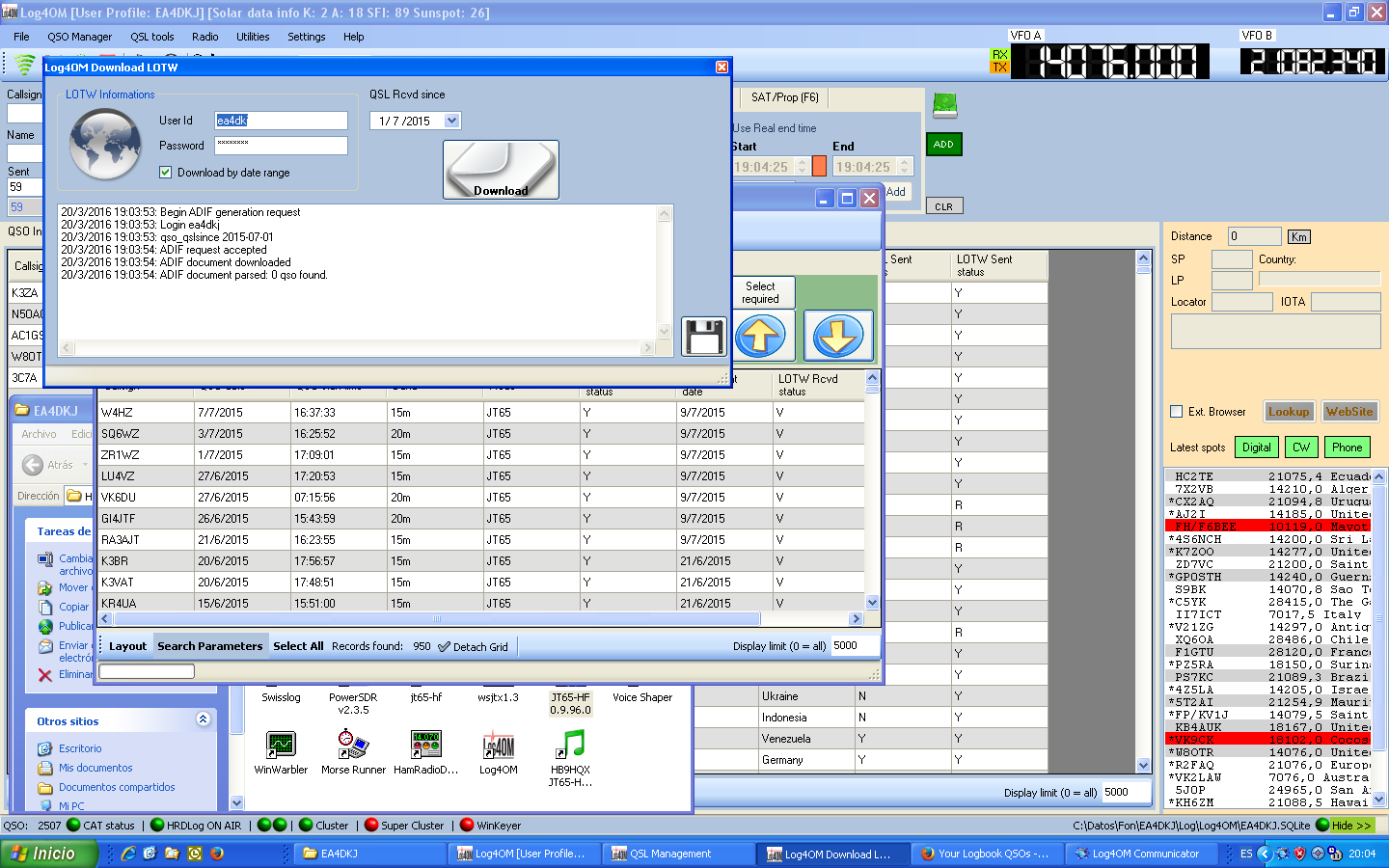The height and width of the screenshot is (868, 1389).
Task: Click the Start time spinner arrows
Action: pyautogui.click(x=802, y=167)
